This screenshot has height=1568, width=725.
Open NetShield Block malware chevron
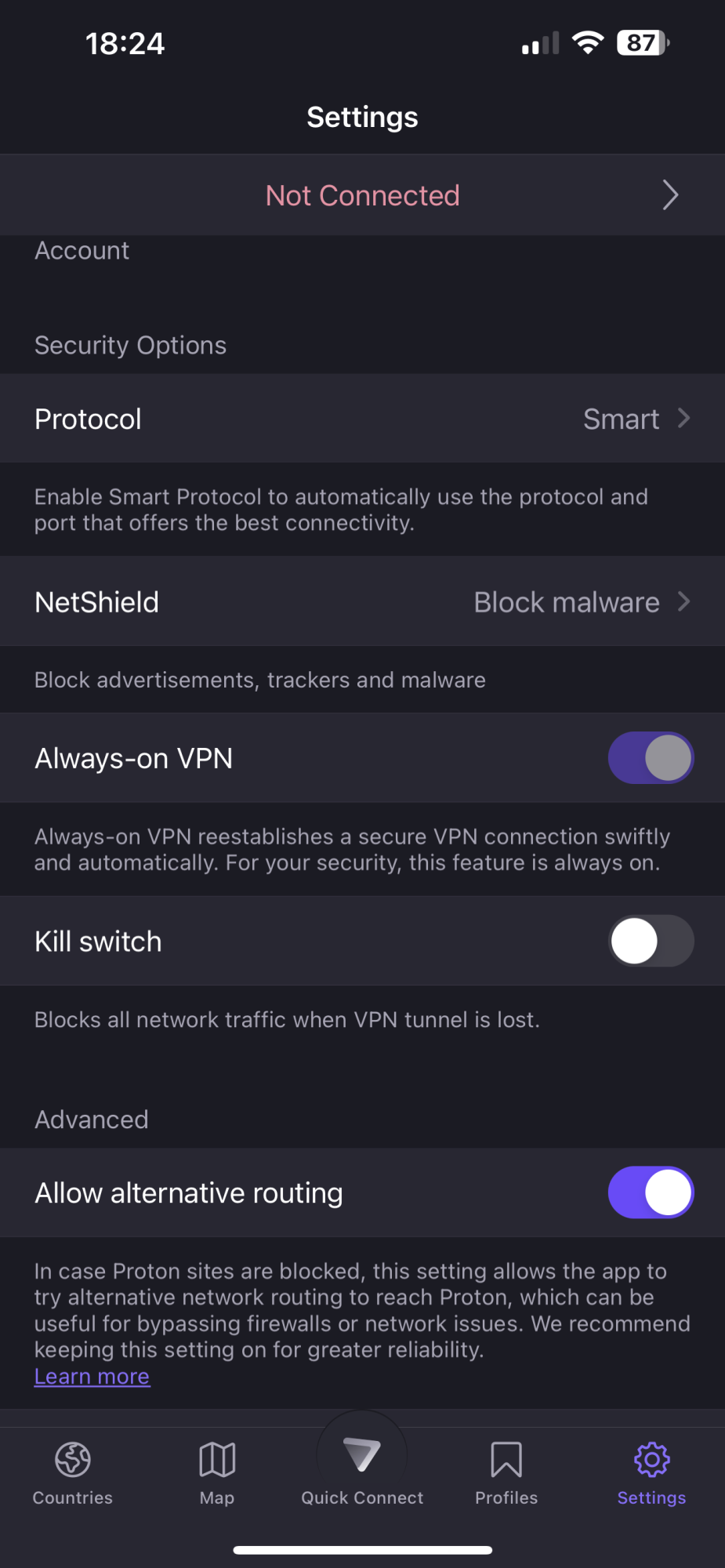coord(683,602)
